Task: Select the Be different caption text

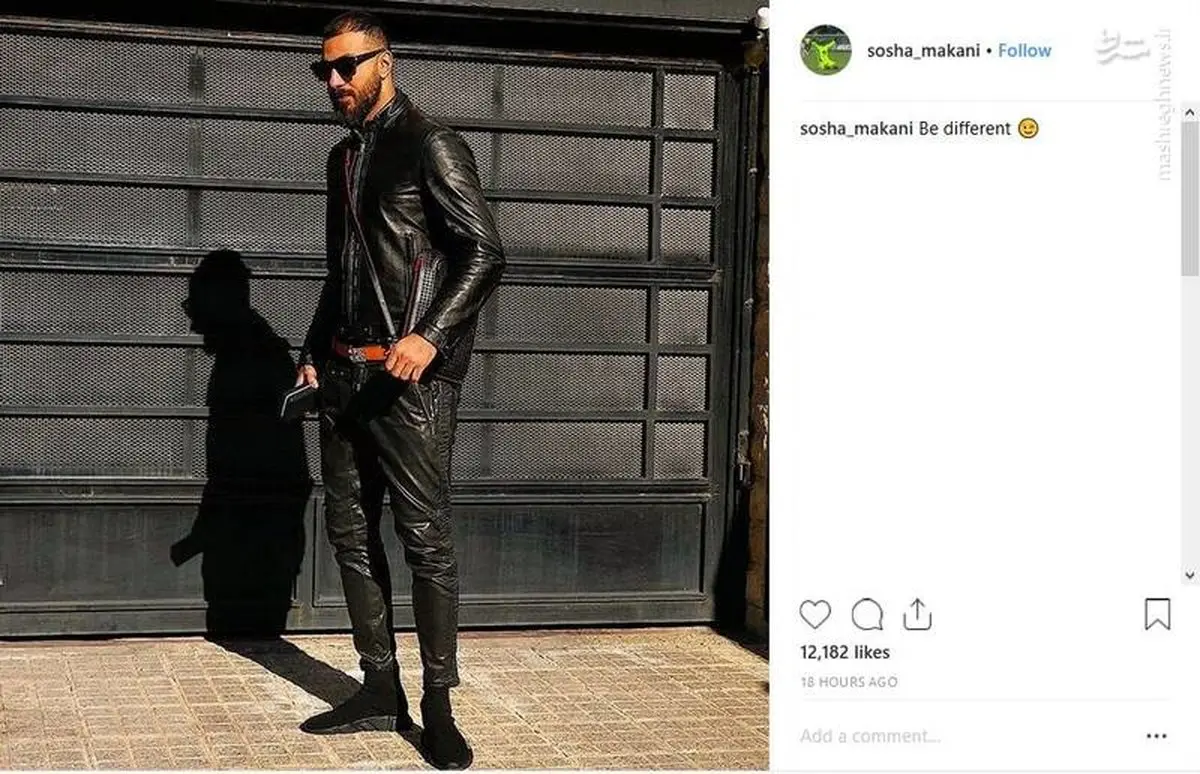Action: (x=964, y=129)
